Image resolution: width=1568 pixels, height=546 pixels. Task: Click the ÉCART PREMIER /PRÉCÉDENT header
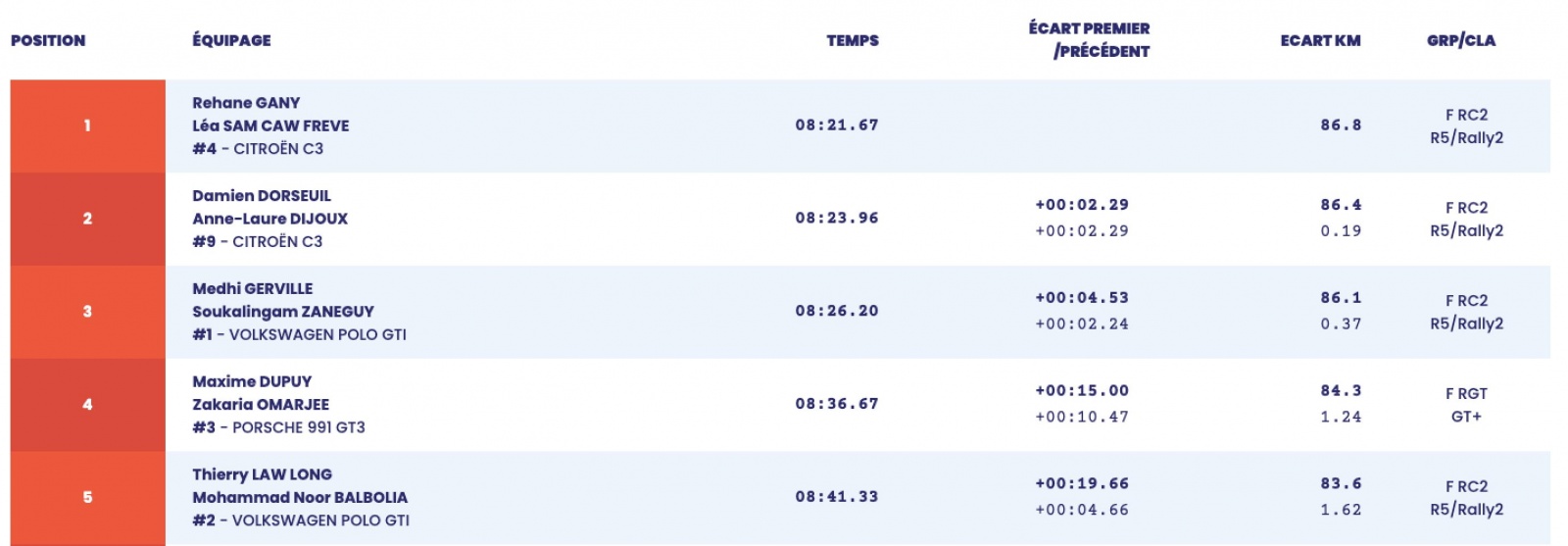1090,40
